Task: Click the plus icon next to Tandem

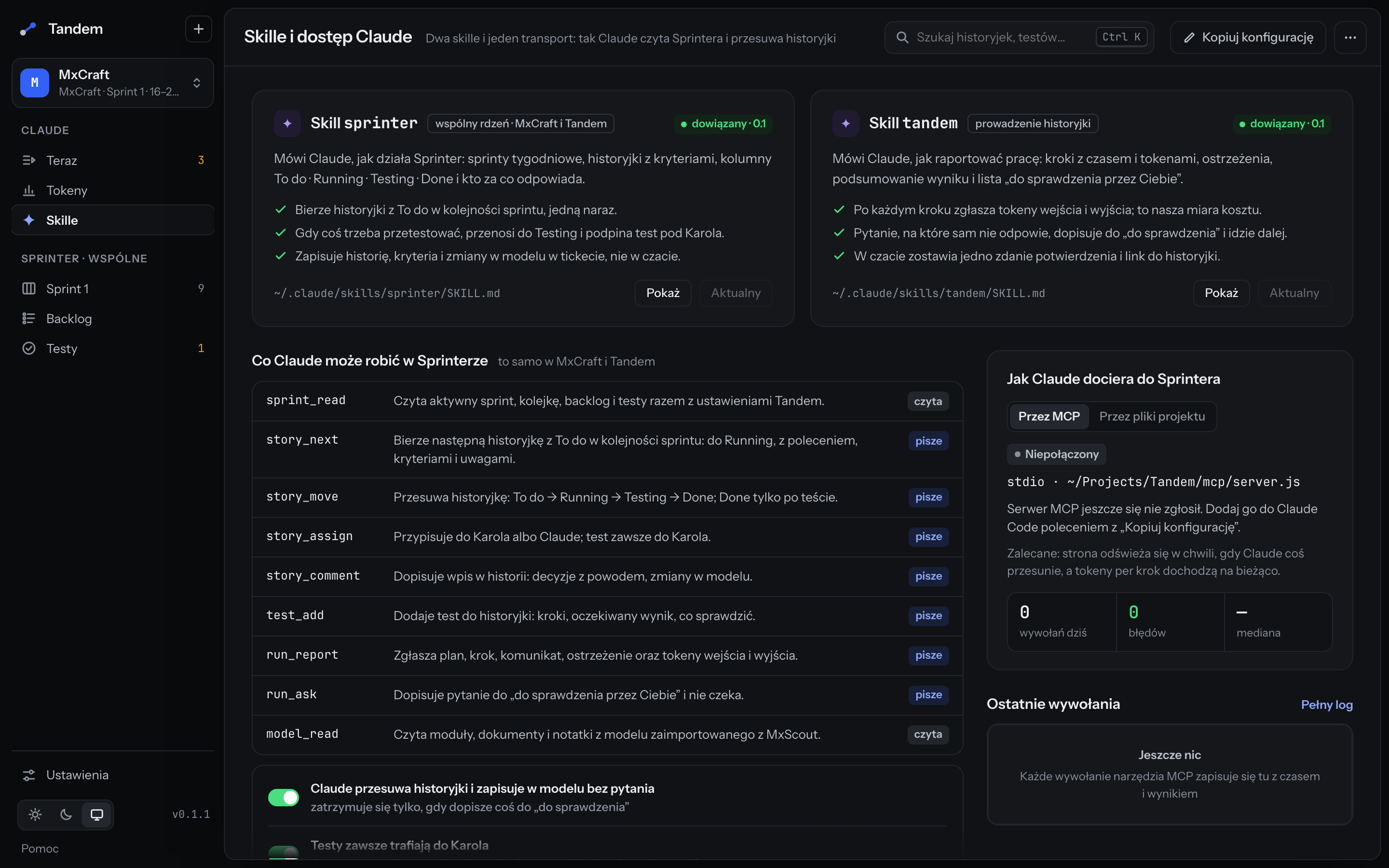Action: pyautogui.click(x=199, y=29)
